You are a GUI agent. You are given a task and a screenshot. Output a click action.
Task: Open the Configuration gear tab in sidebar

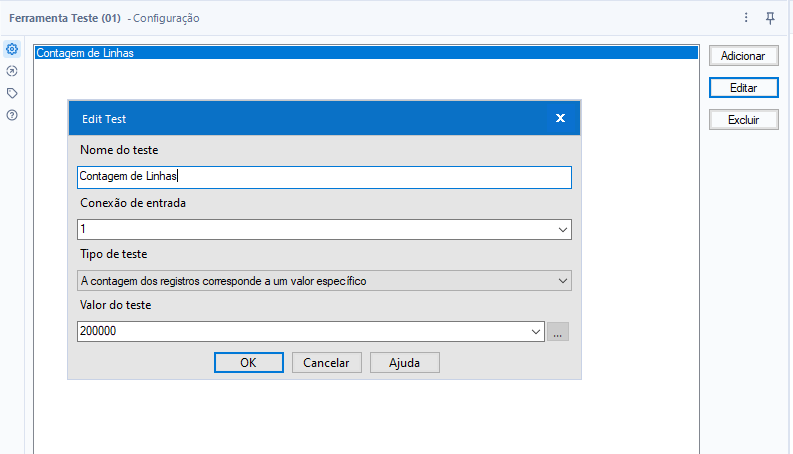coord(12,49)
